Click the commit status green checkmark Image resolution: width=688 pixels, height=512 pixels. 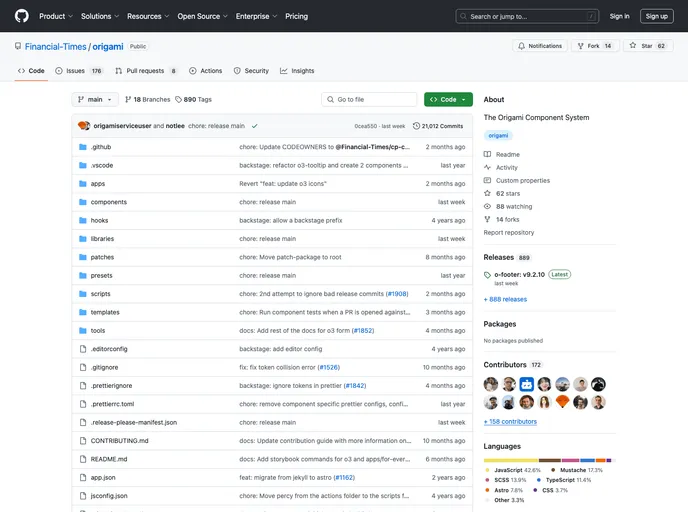[254, 126]
